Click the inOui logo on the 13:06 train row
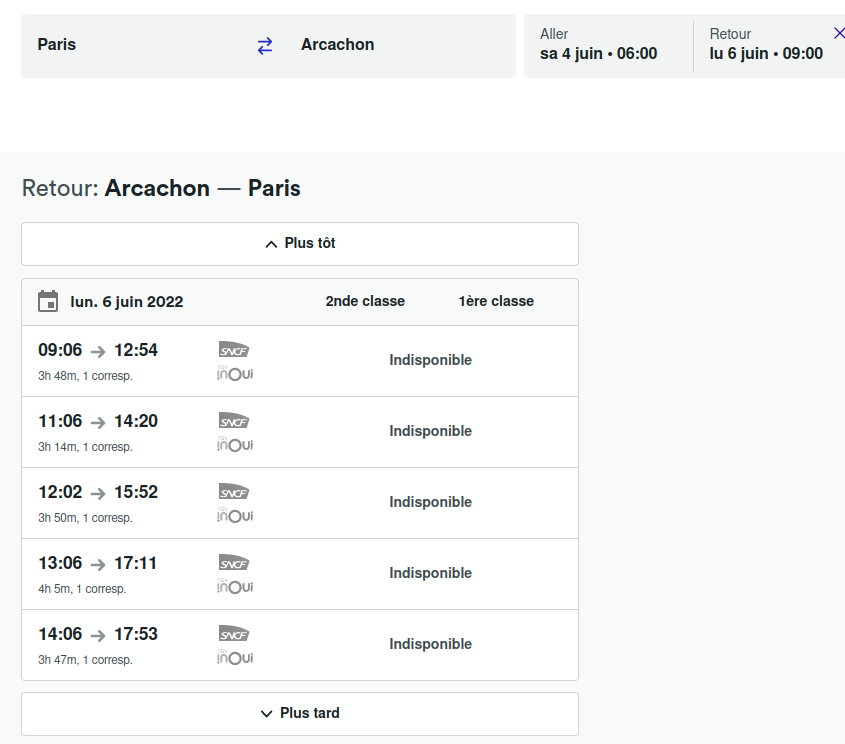Screen dimensions: 845x744 point(234,587)
